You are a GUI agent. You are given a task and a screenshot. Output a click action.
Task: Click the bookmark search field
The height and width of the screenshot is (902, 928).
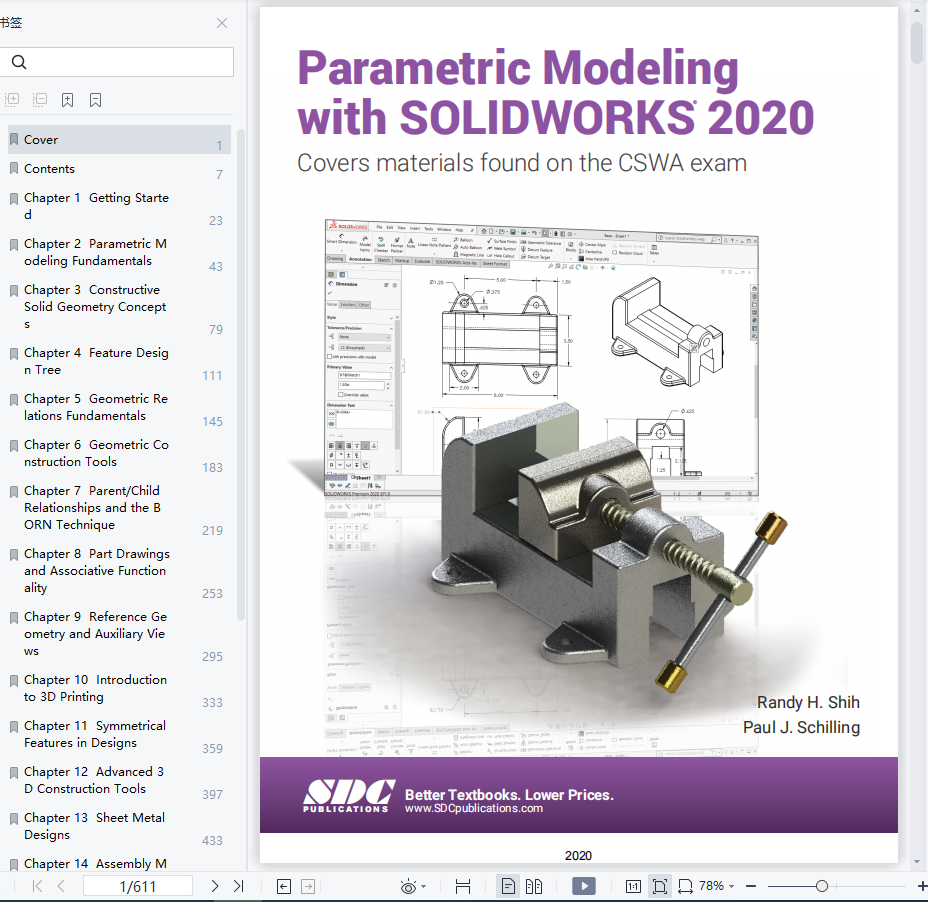click(117, 62)
